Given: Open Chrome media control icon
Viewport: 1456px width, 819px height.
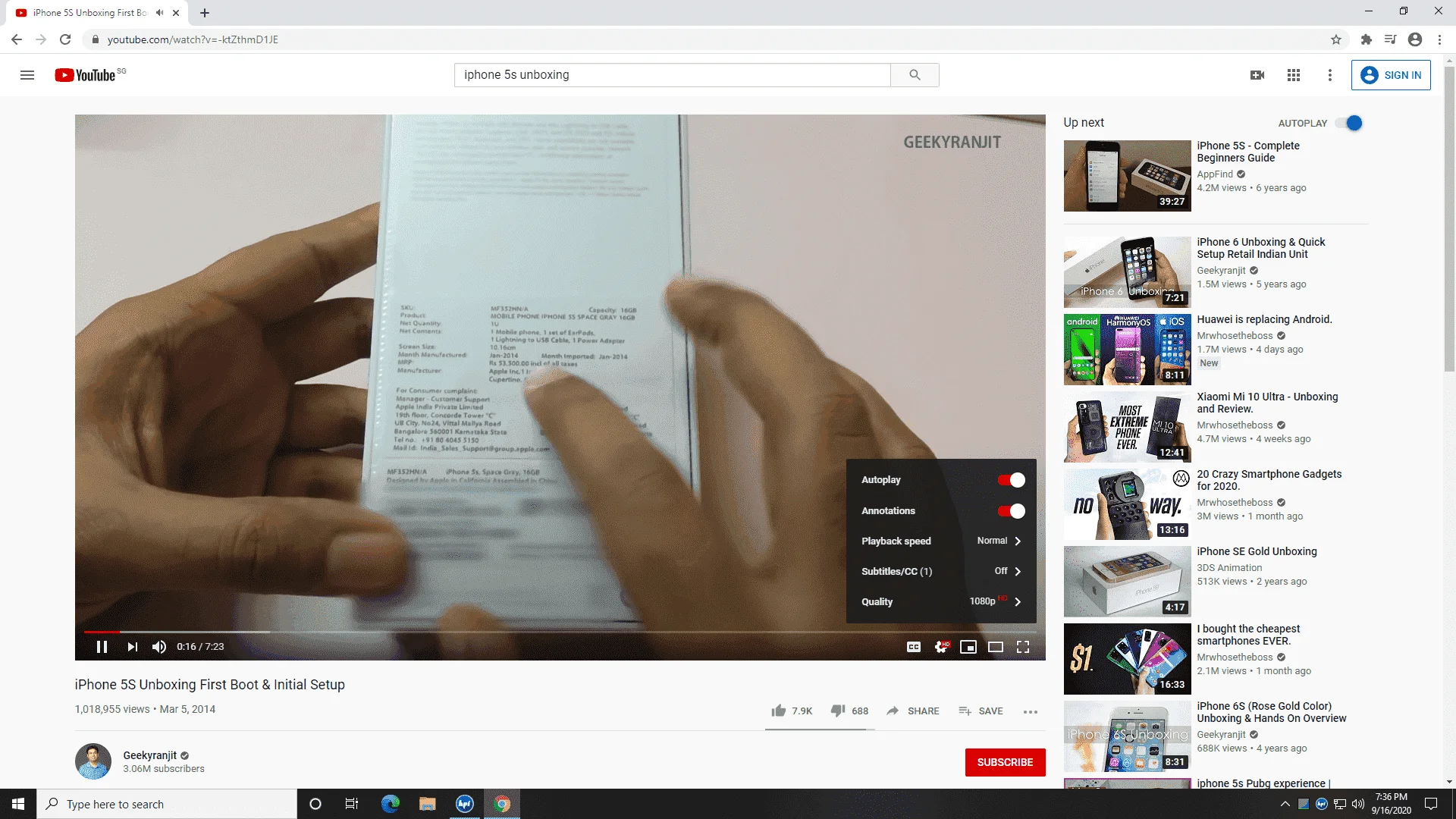Looking at the screenshot, I should 1391,39.
